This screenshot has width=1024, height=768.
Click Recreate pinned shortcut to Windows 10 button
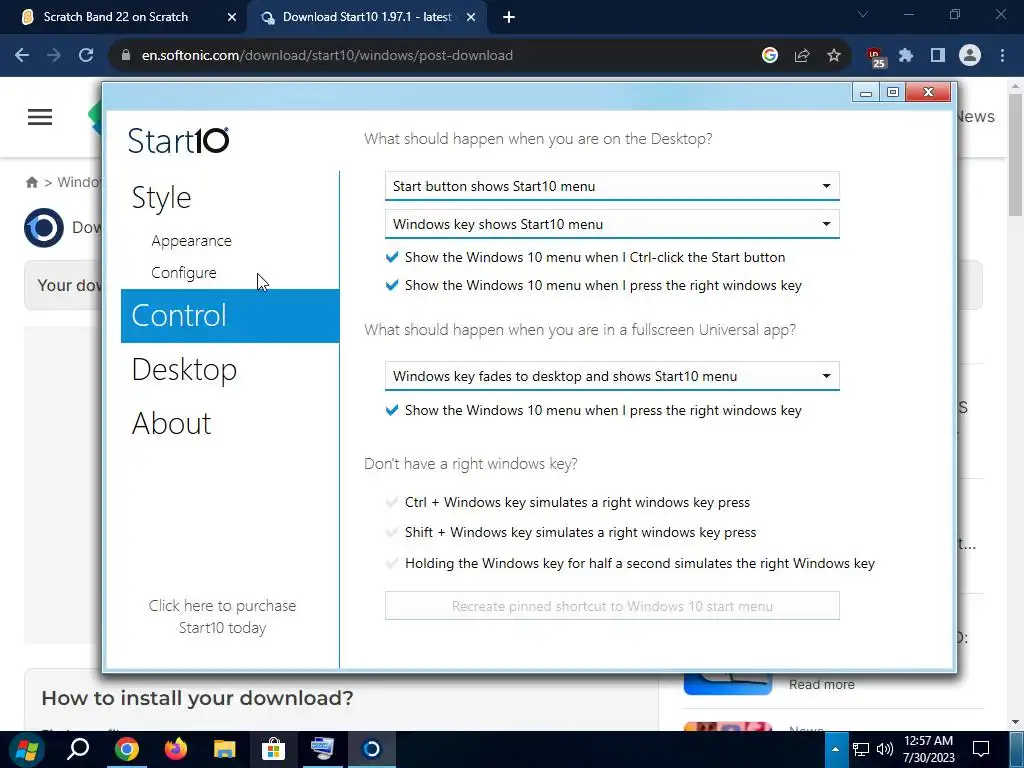coord(612,606)
